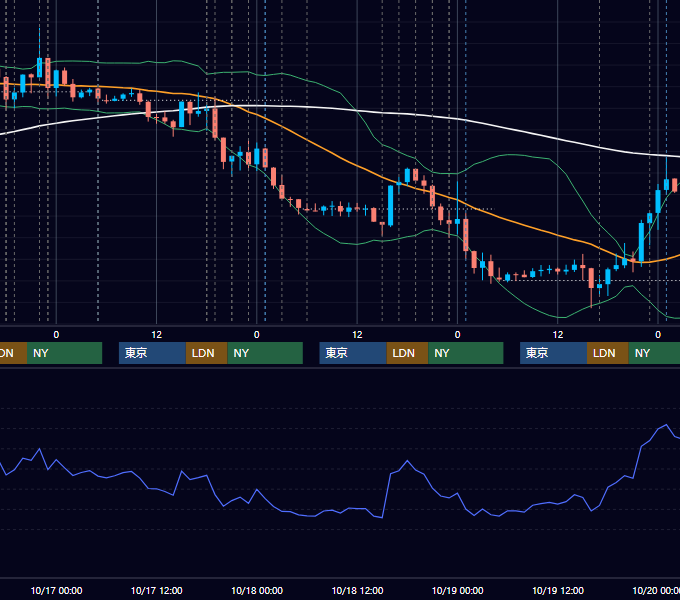680x600 pixels.
Task: Click the hour label 12 above 10/17 12:00
Action: click(157, 335)
